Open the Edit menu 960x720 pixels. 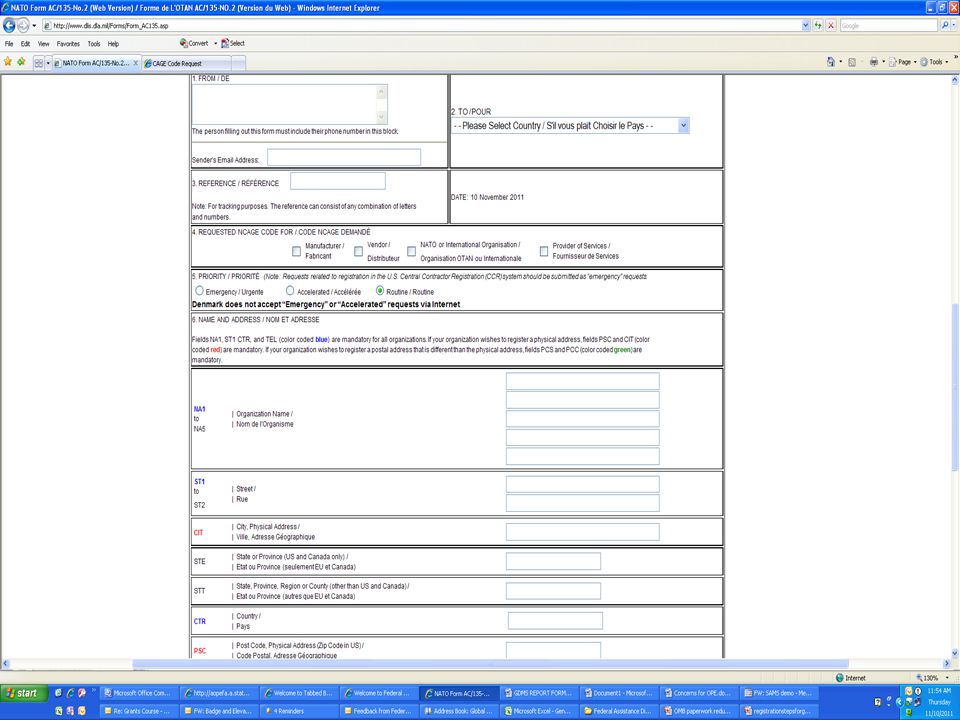pyautogui.click(x=25, y=44)
